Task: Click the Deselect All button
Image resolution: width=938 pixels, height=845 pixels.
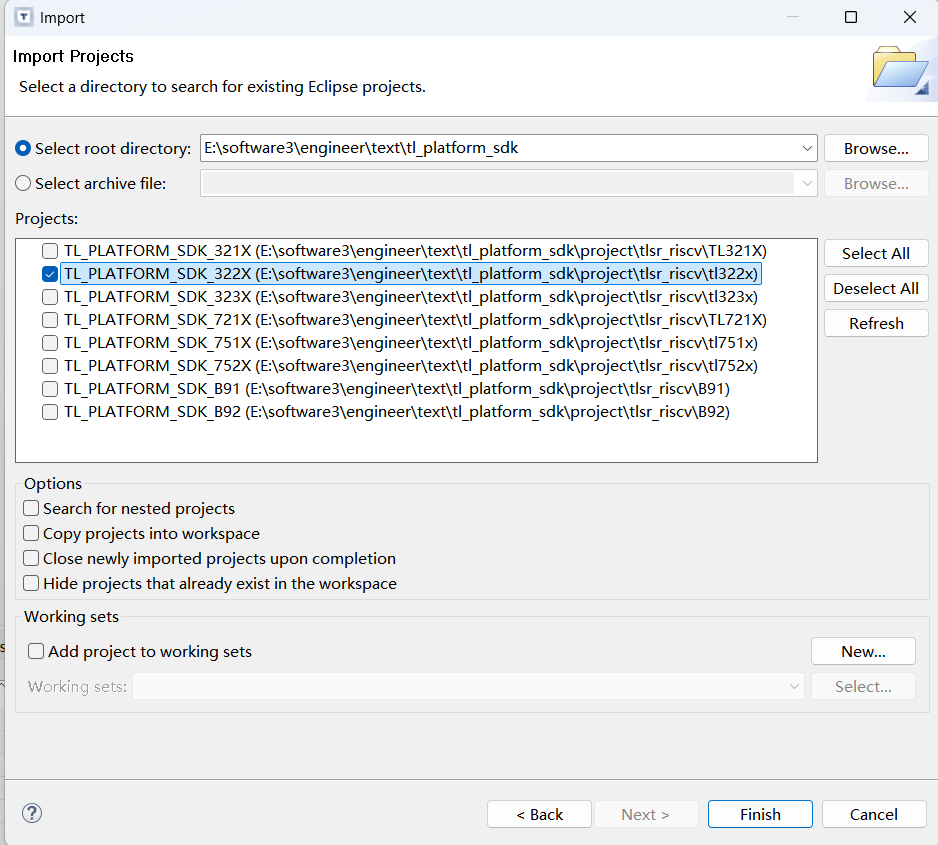Action: point(876,288)
